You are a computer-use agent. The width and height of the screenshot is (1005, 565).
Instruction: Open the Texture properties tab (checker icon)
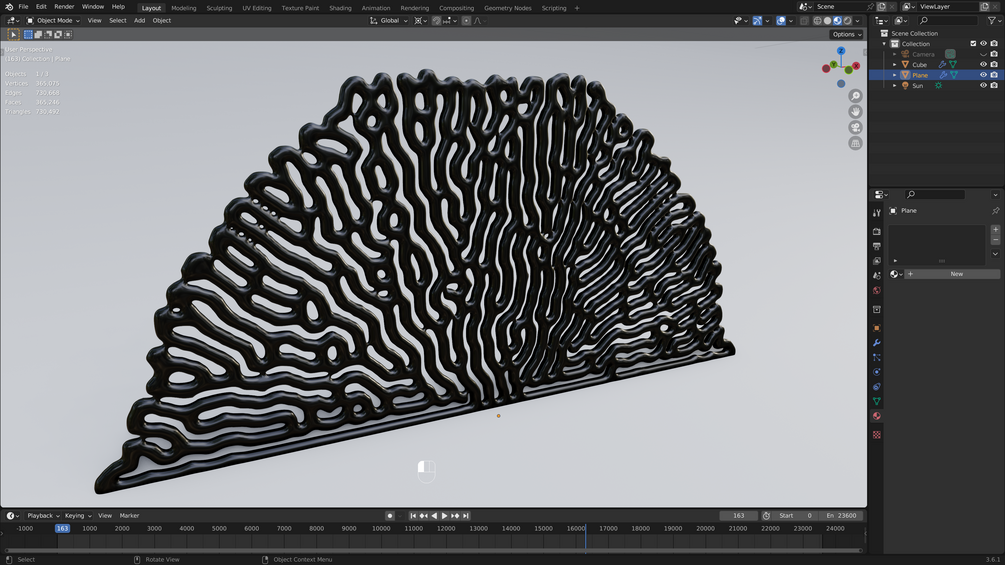877,435
